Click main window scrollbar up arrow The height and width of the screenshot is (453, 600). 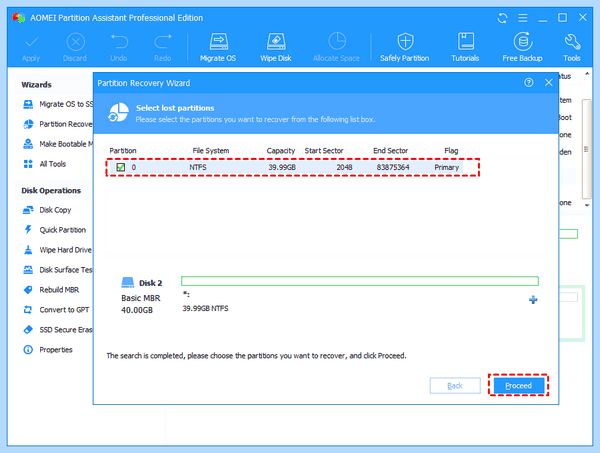coord(587,73)
